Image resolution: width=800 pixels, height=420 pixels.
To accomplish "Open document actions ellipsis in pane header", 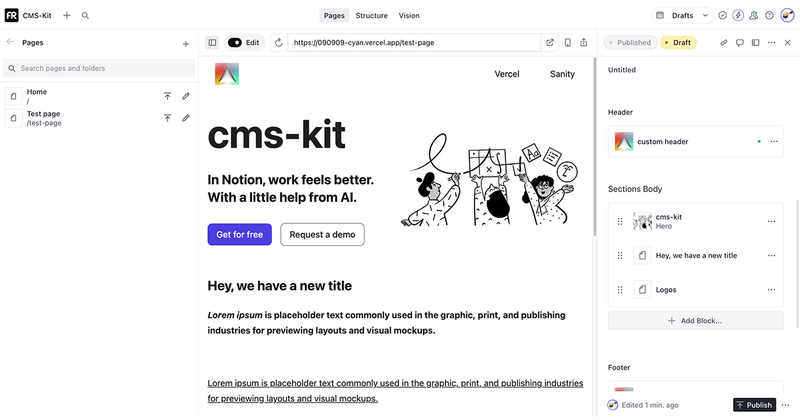I will point(771,42).
